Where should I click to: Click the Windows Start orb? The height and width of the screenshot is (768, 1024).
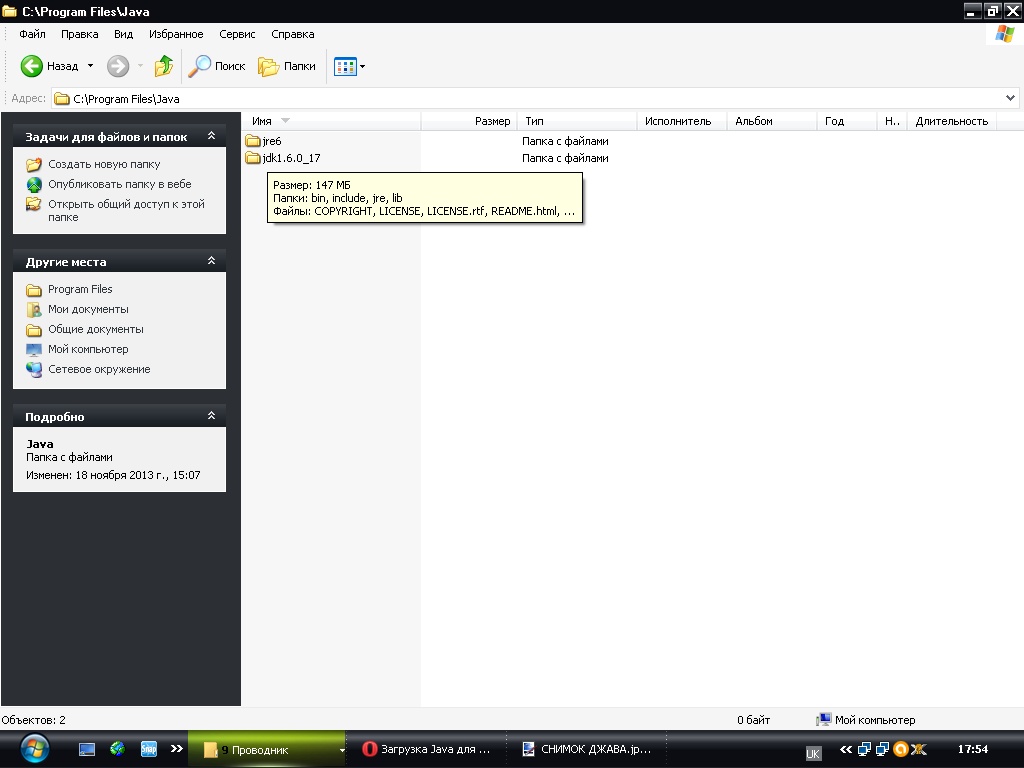[34, 749]
